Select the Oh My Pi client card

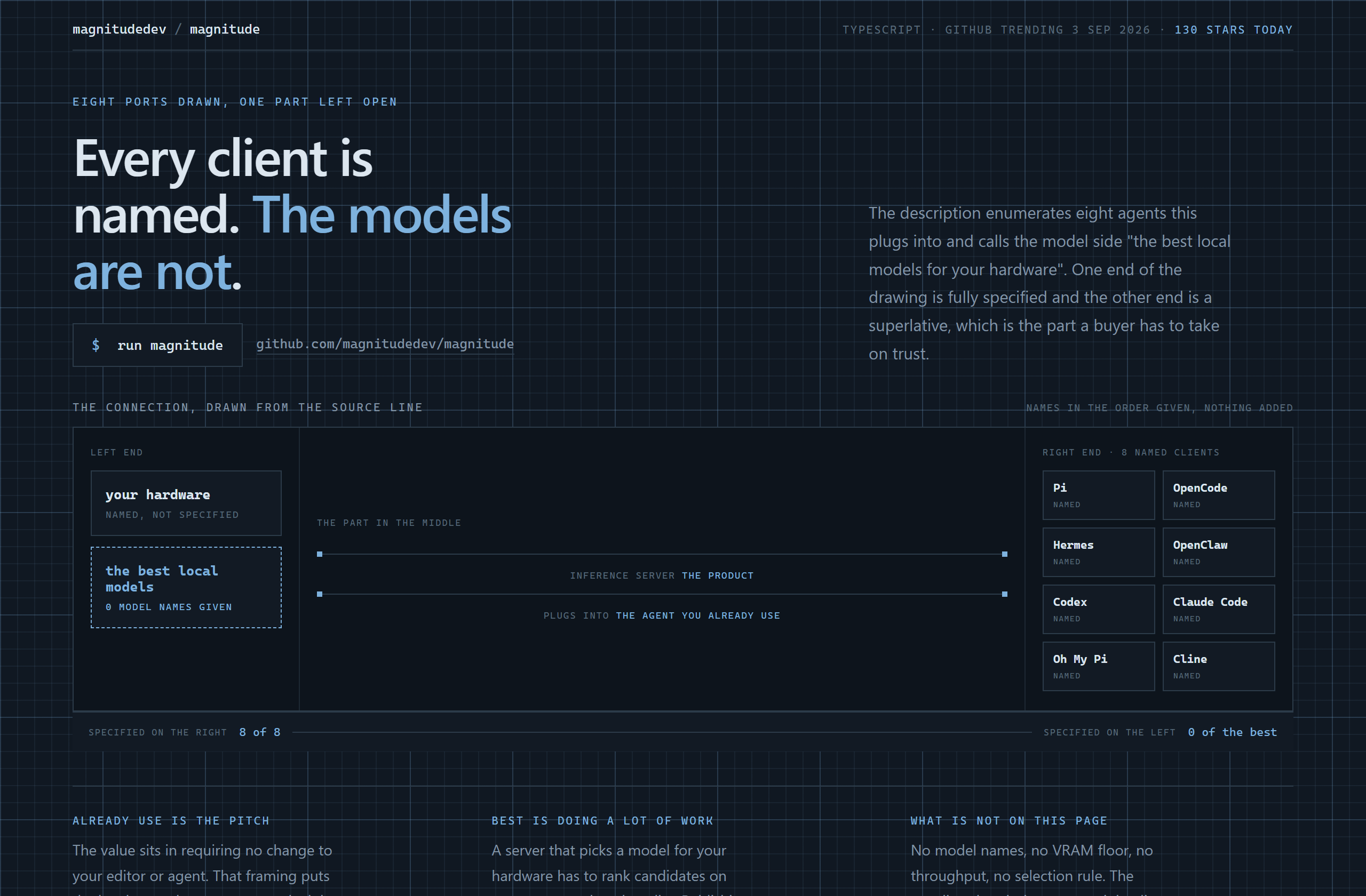pyautogui.click(x=1098, y=666)
